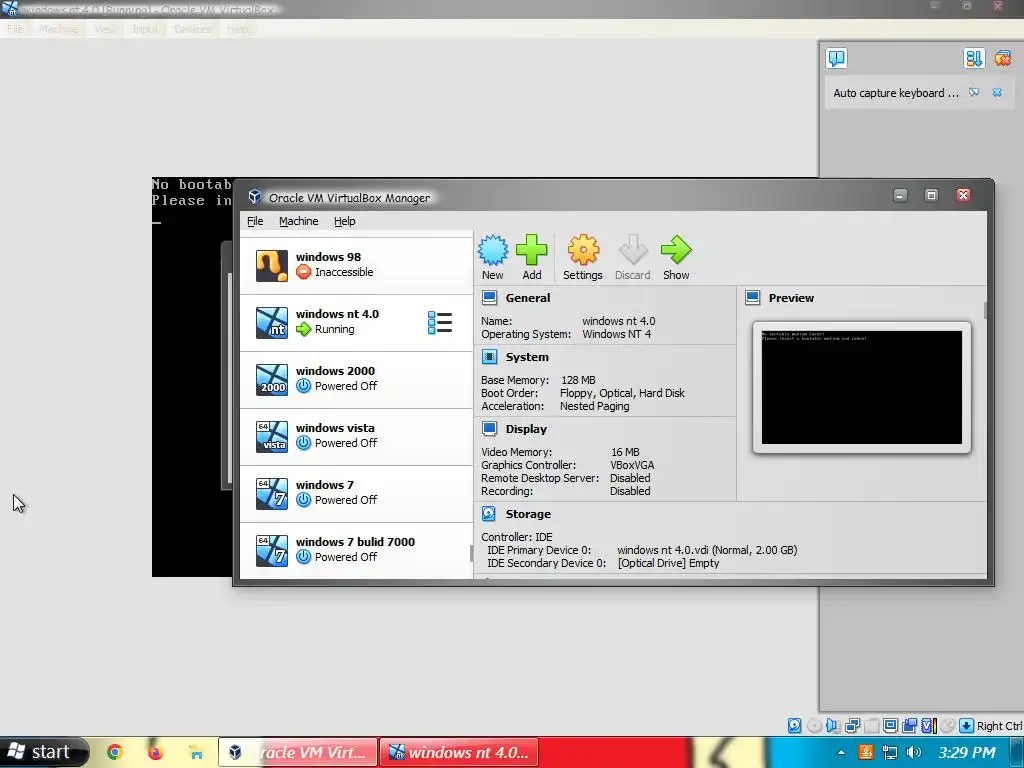The image size is (1024, 768).
Task: Expand the Auto capture keyboard notification text
Action: (x=896, y=93)
